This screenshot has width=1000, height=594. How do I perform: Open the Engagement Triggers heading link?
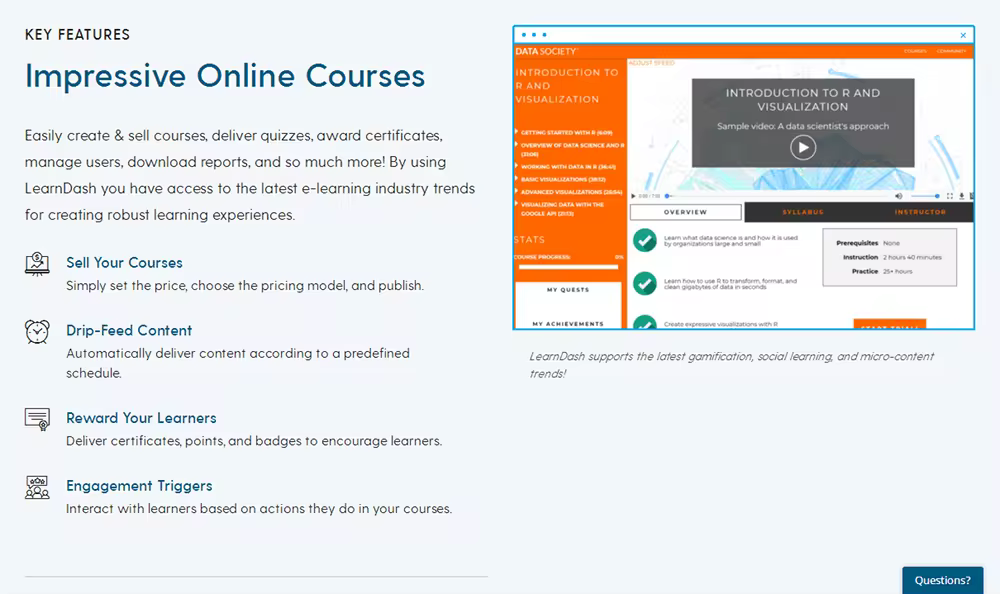(139, 486)
